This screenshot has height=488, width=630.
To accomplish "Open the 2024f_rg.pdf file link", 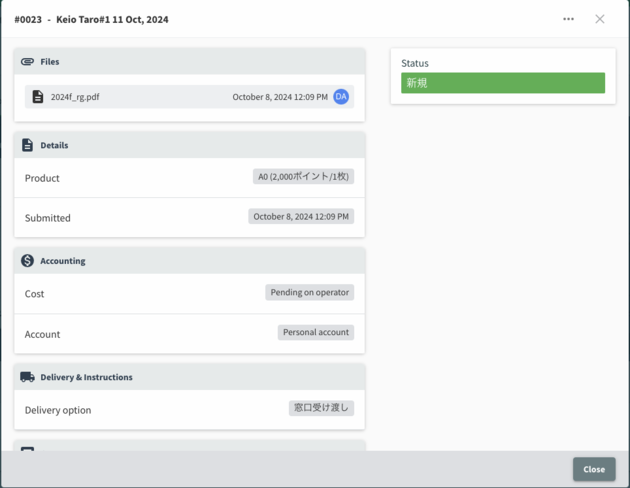I will [75, 97].
